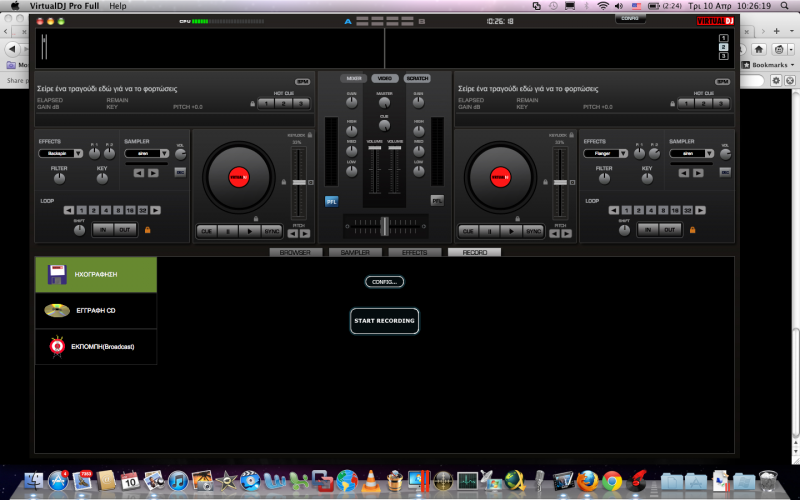800x500 pixels.
Task: Switch to the SAMPLER tab
Action: coord(355,253)
